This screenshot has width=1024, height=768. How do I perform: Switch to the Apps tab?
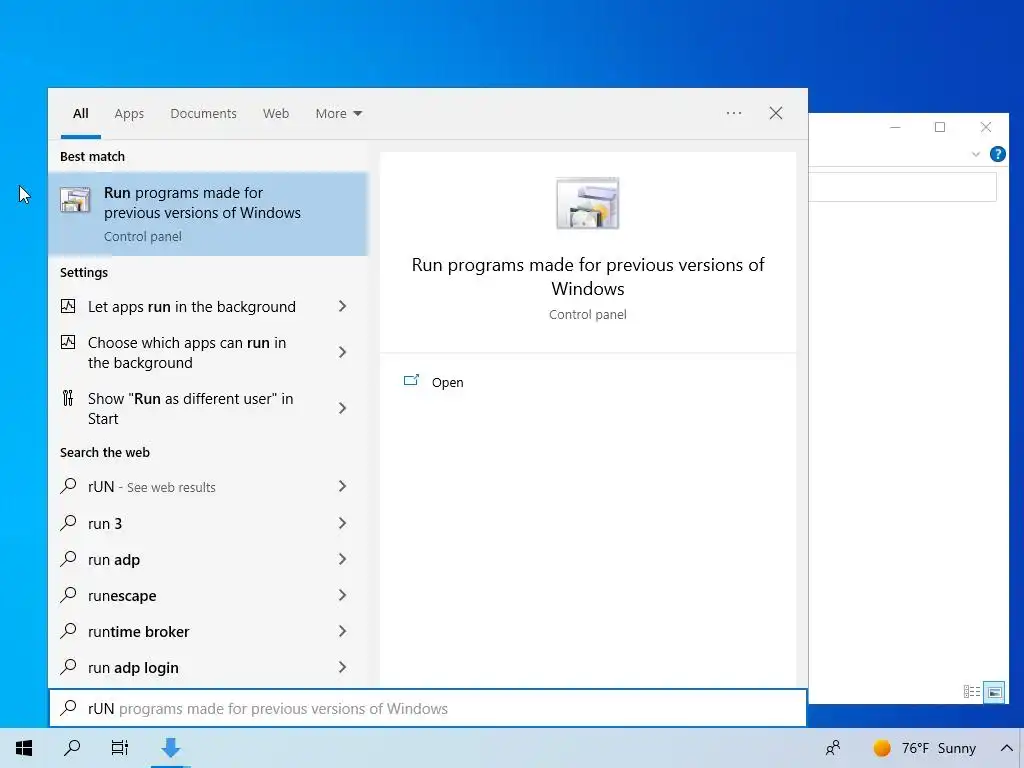tap(129, 114)
